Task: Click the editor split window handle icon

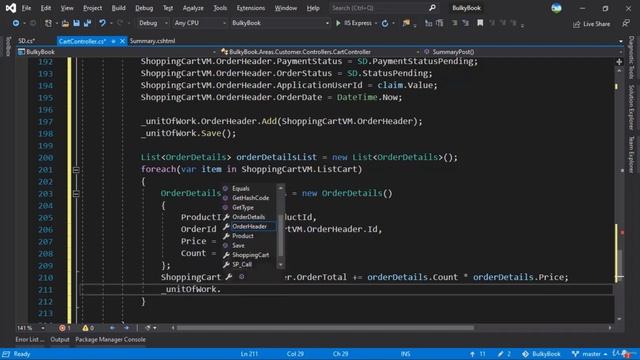Action: [x=619, y=62]
